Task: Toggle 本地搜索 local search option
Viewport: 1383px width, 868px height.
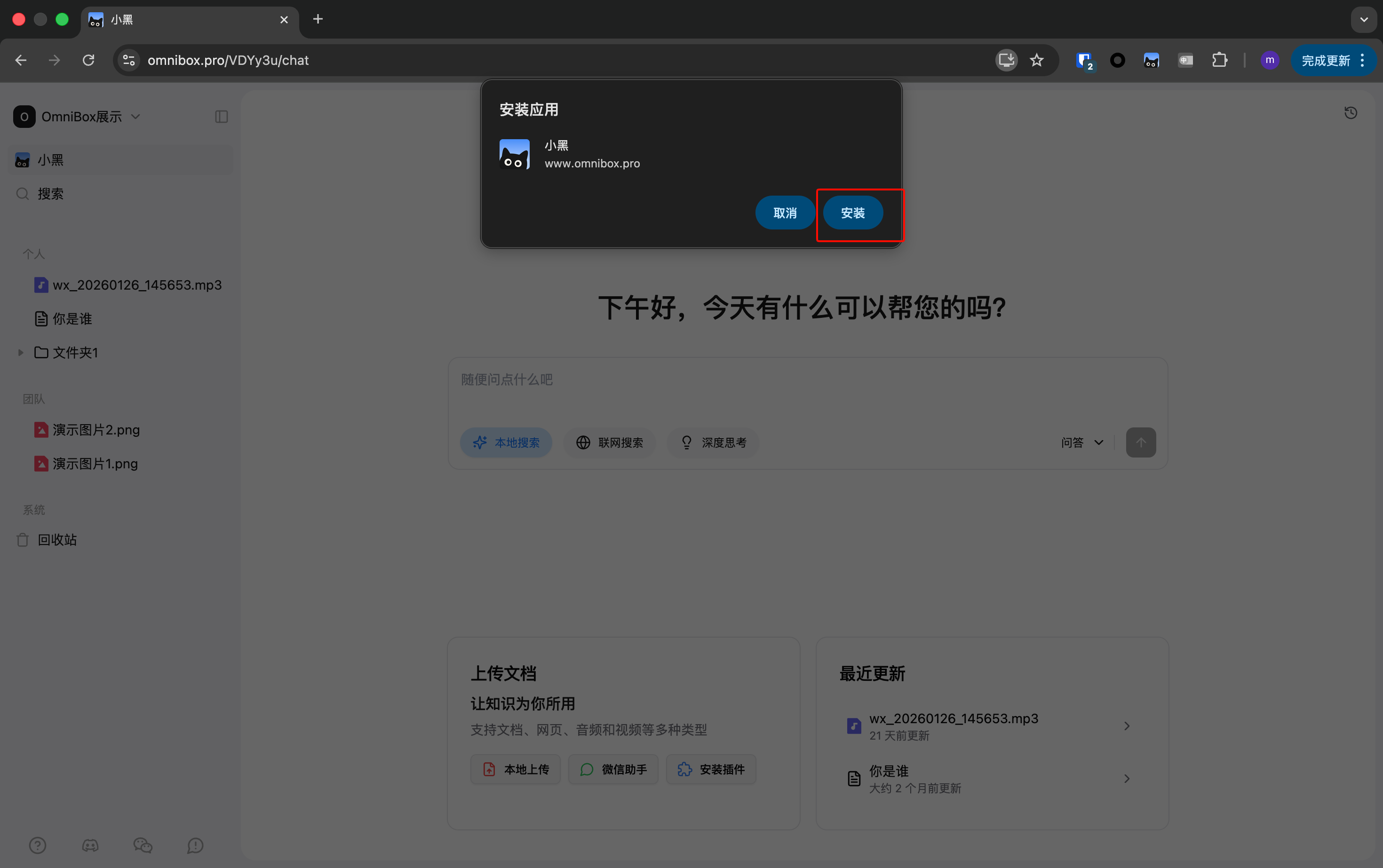Action: click(506, 442)
